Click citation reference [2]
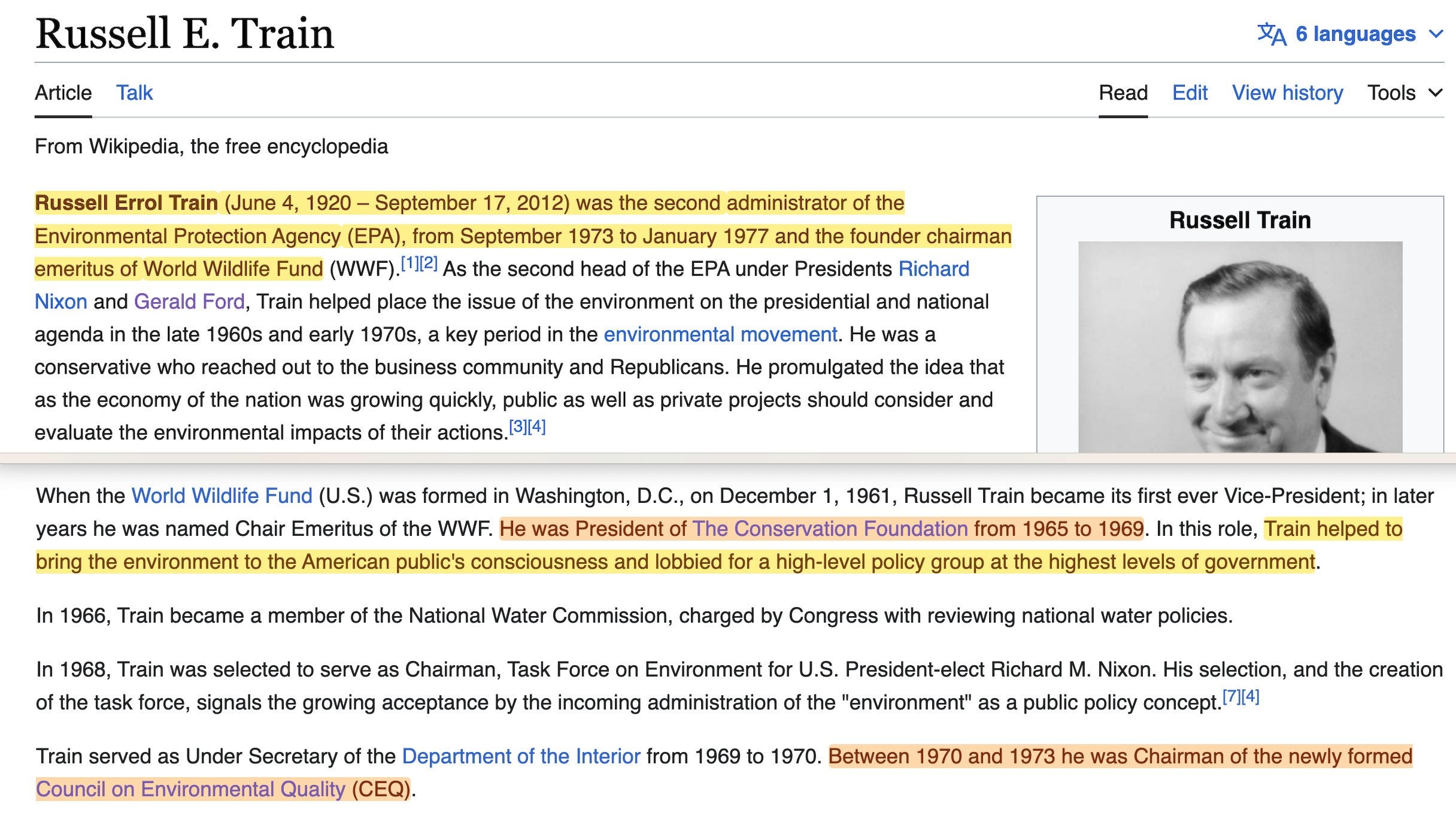 coord(429,263)
